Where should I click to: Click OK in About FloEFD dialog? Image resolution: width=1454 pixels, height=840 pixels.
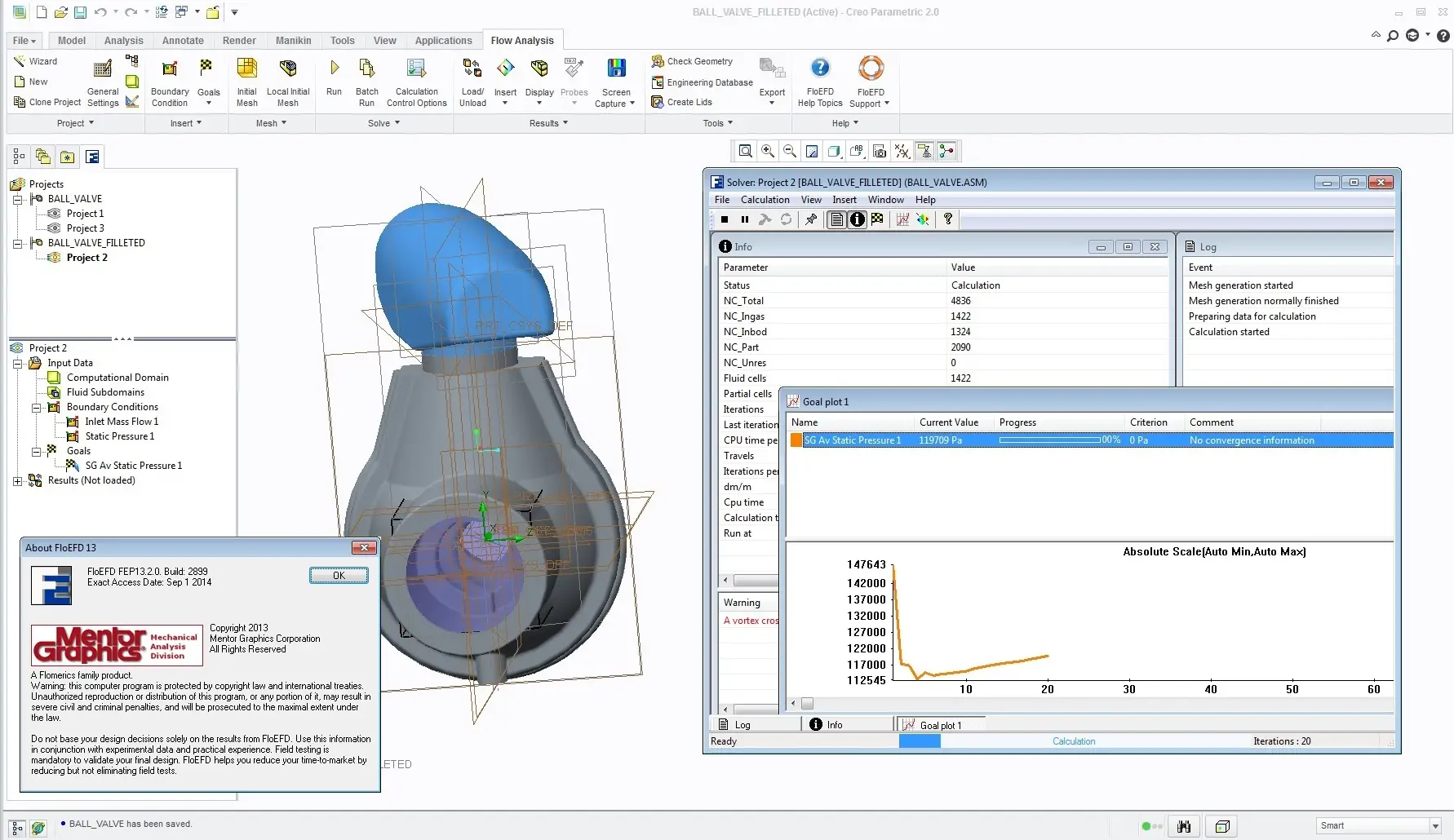click(x=339, y=576)
